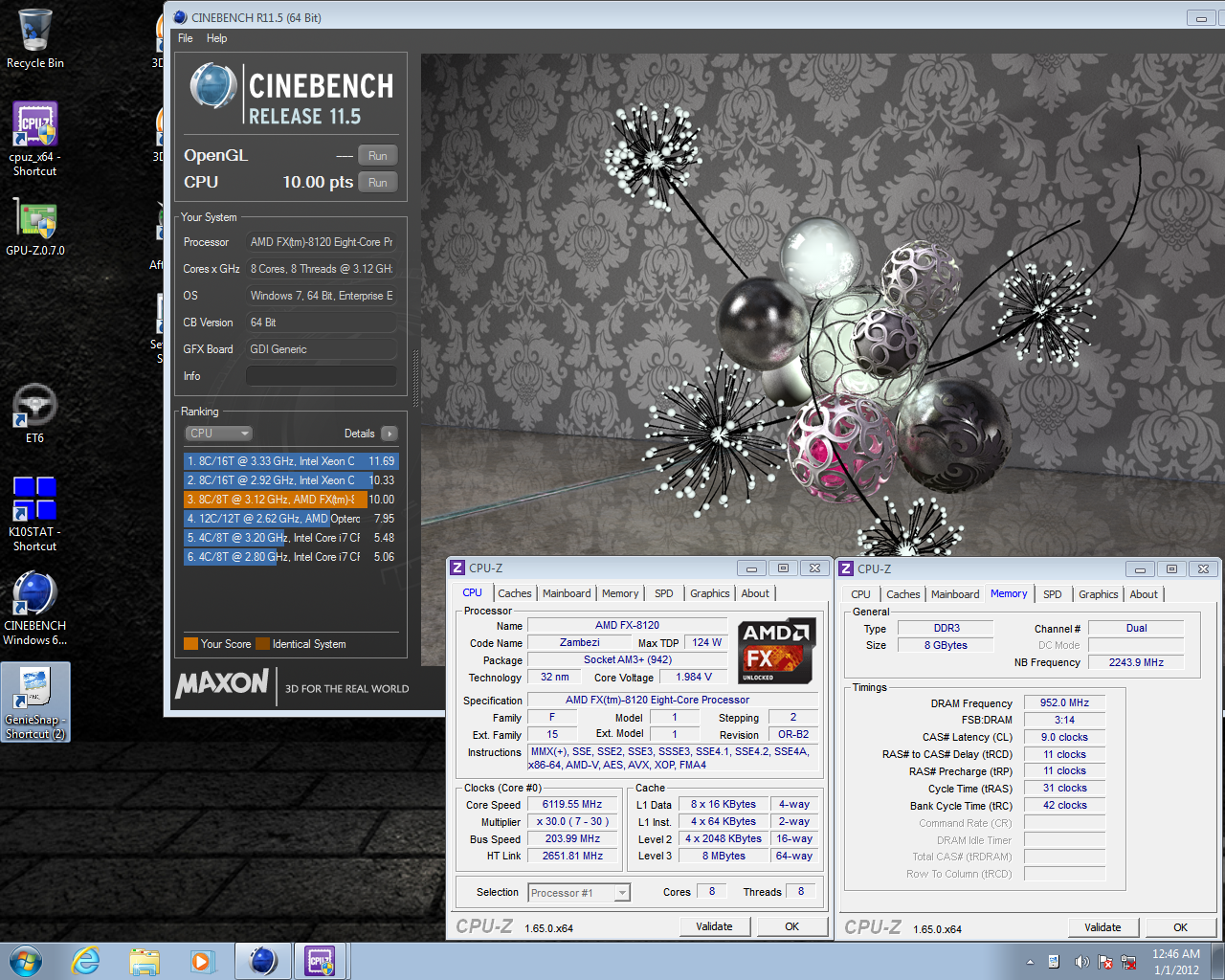This screenshot has width=1225, height=980.
Task: Click the orange Your Score legend swatch
Action: tap(190, 644)
